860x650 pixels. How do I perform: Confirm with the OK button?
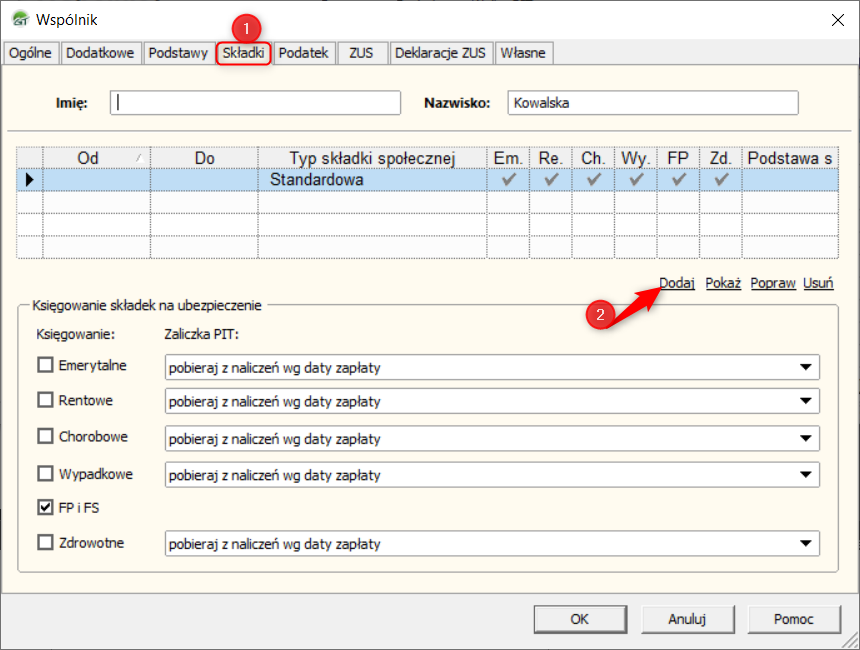(580, 619)
